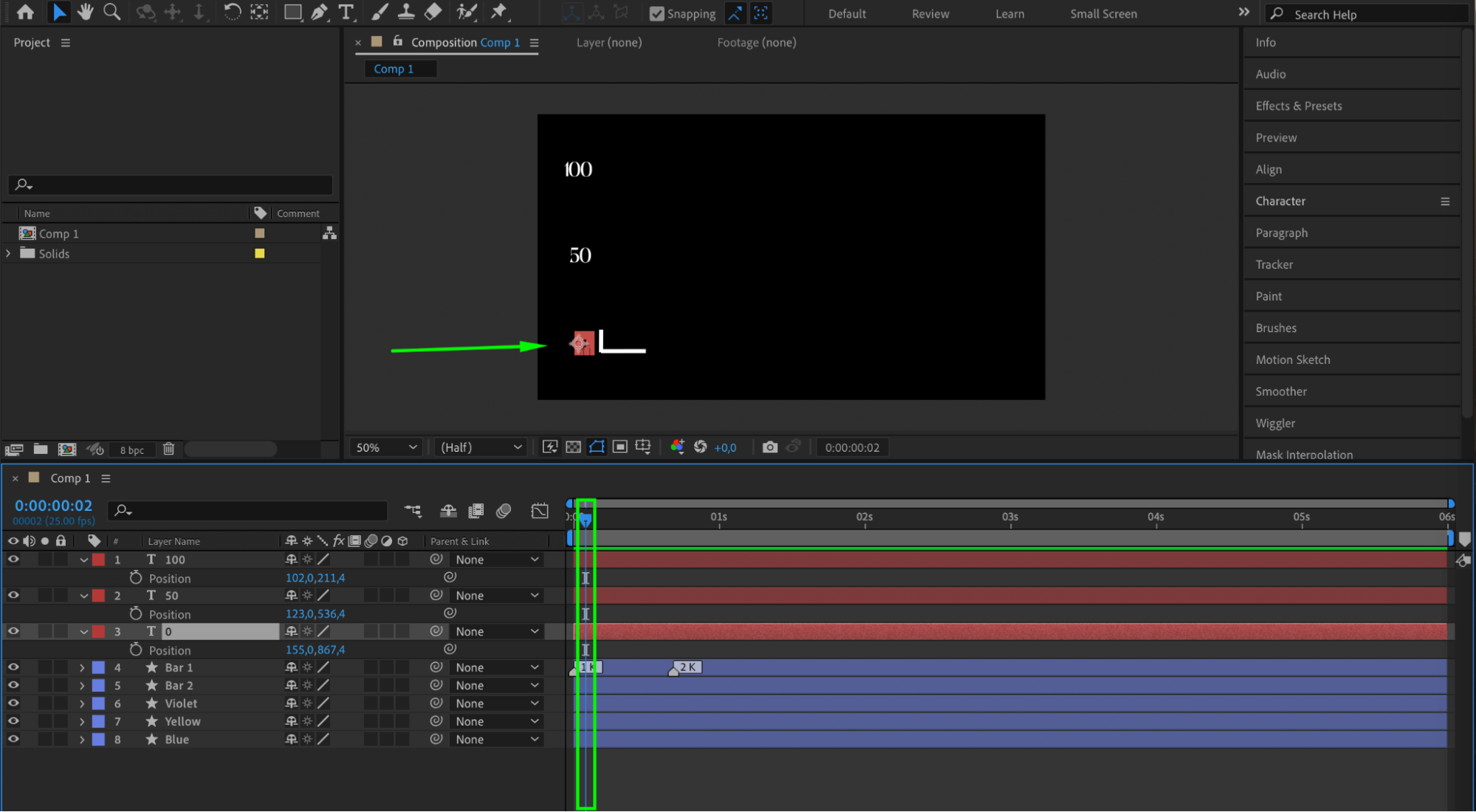Switch to the Review workspace
Screen dimensions: 1476x812
point(930,13)
